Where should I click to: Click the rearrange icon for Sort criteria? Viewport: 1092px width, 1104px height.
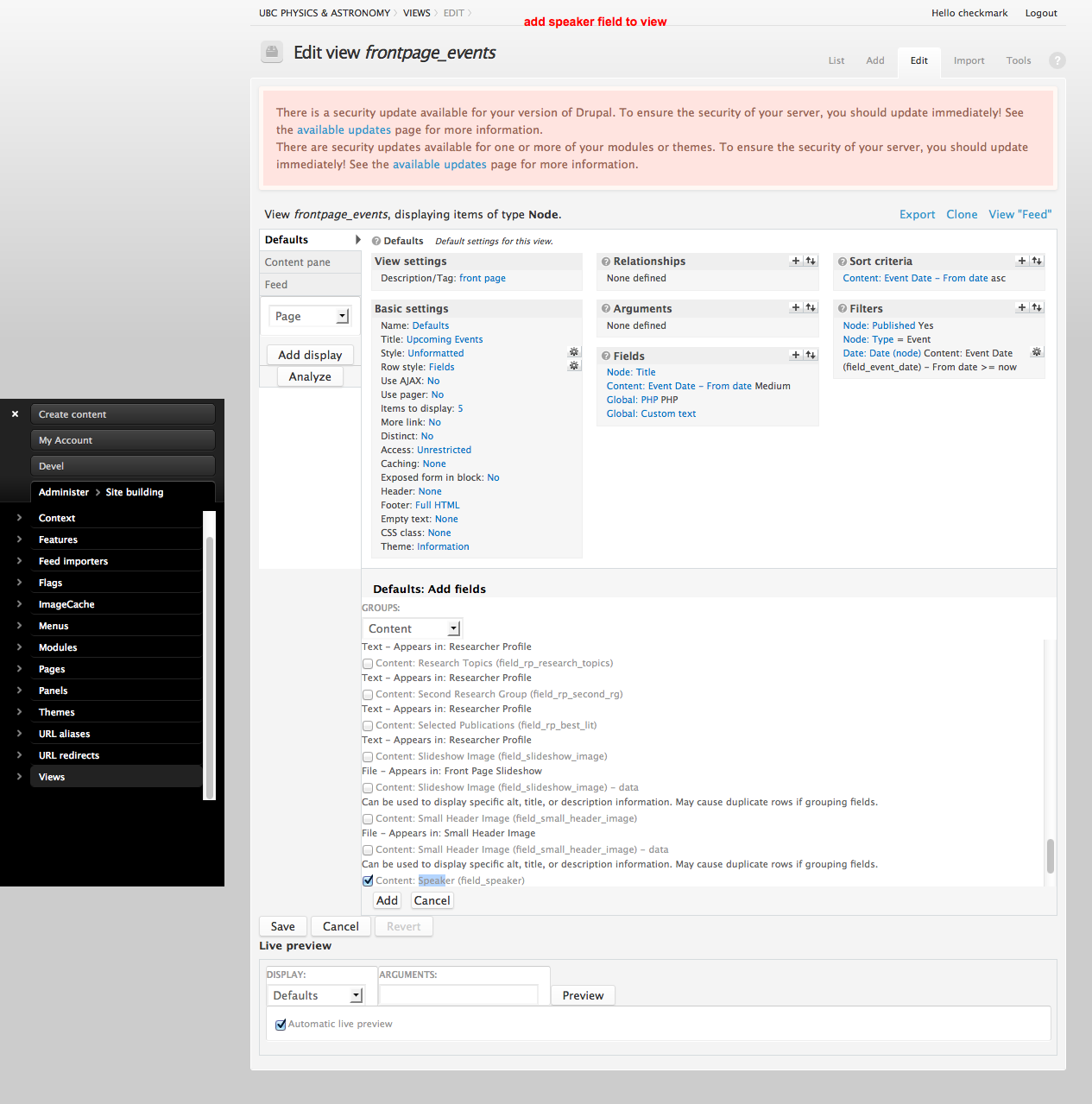tap(1037, 261)
